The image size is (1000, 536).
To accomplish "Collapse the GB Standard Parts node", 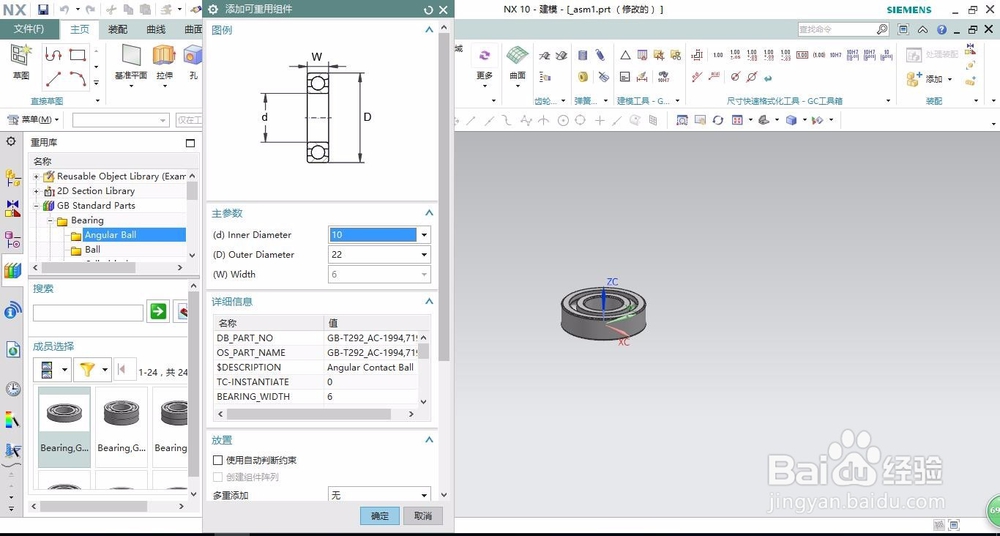I will [x=36, y=206].
